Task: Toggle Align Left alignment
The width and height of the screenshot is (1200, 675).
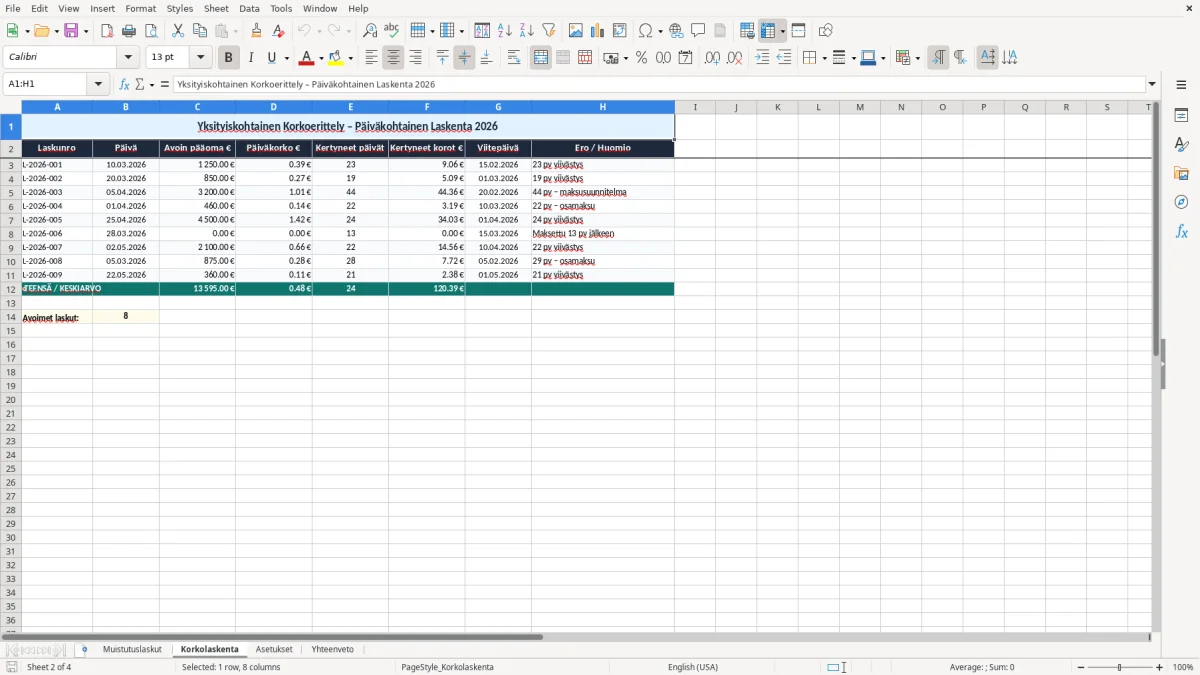Action: (372, 58)
